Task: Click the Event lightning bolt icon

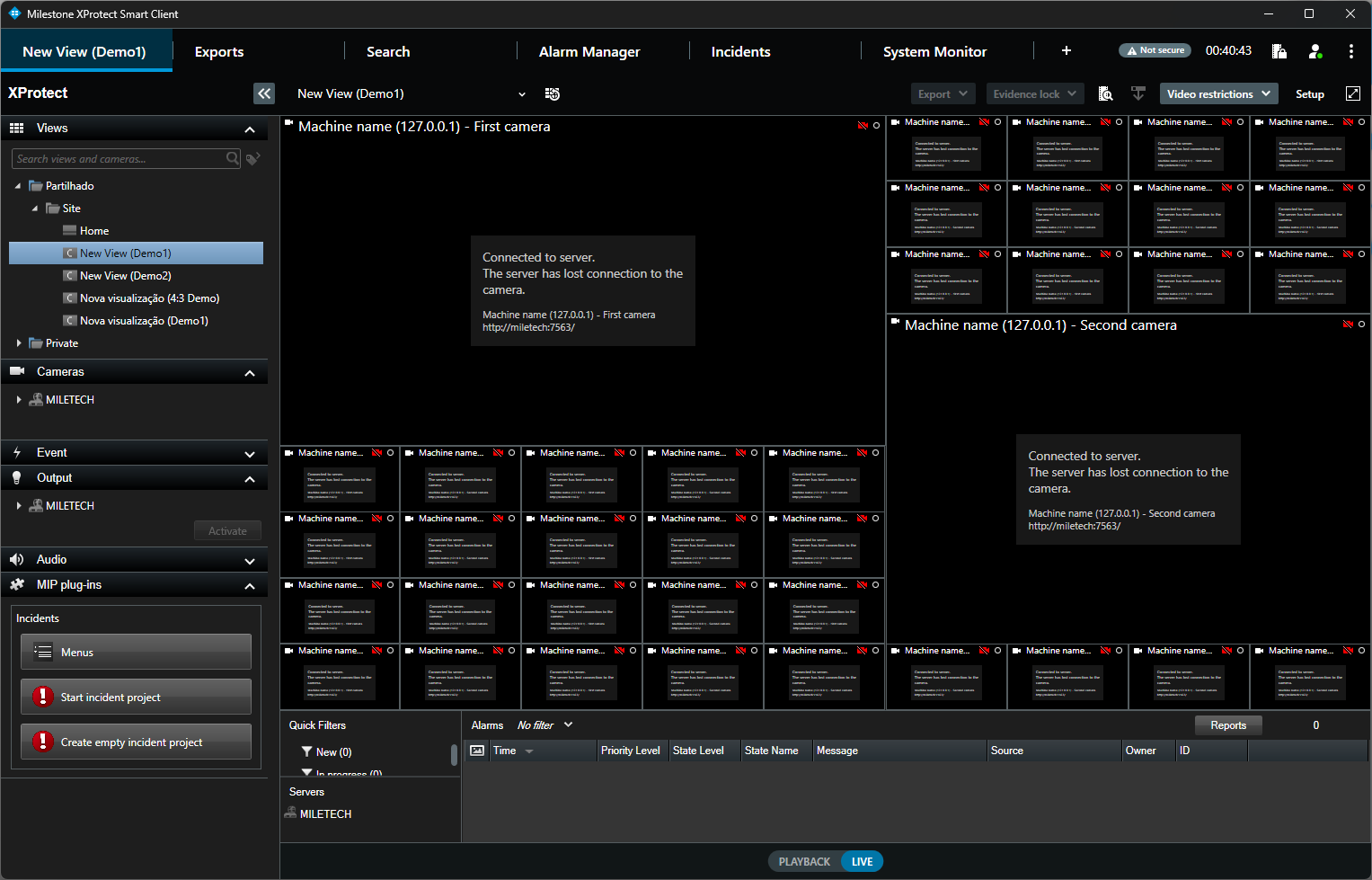Action: click(x=17, y=452)
